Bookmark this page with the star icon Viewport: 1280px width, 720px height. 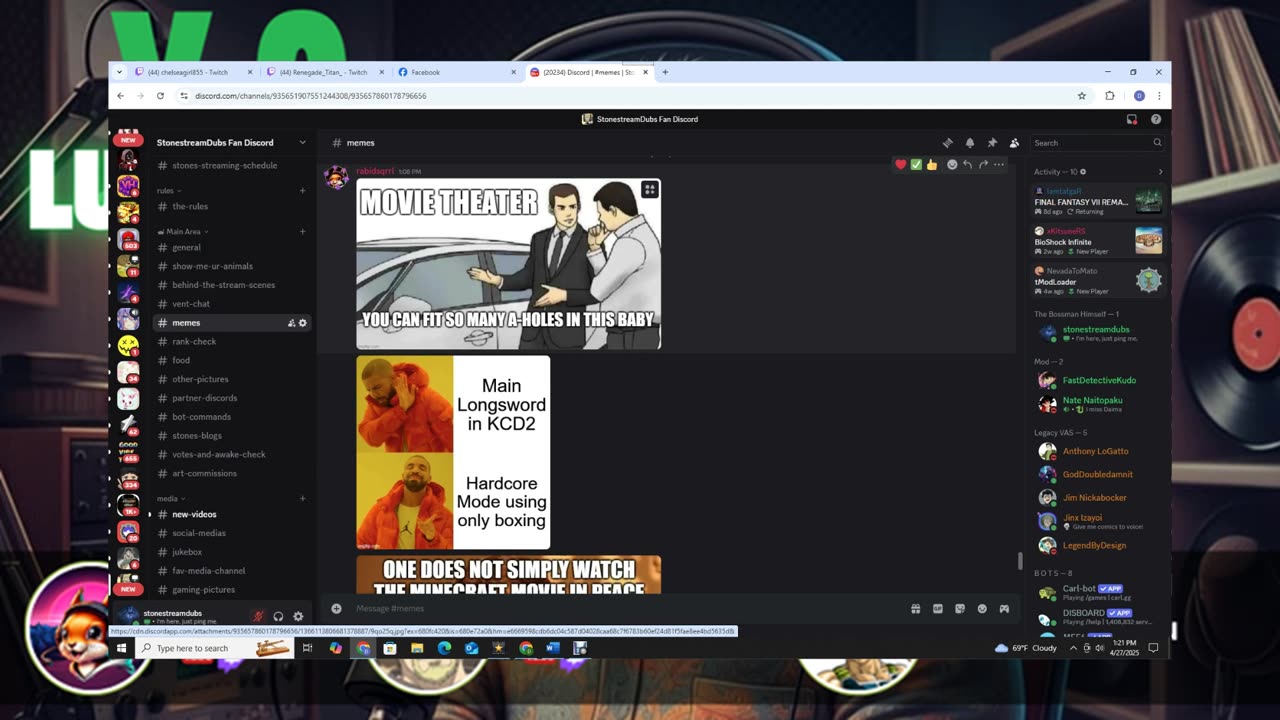click(1081, 96)
